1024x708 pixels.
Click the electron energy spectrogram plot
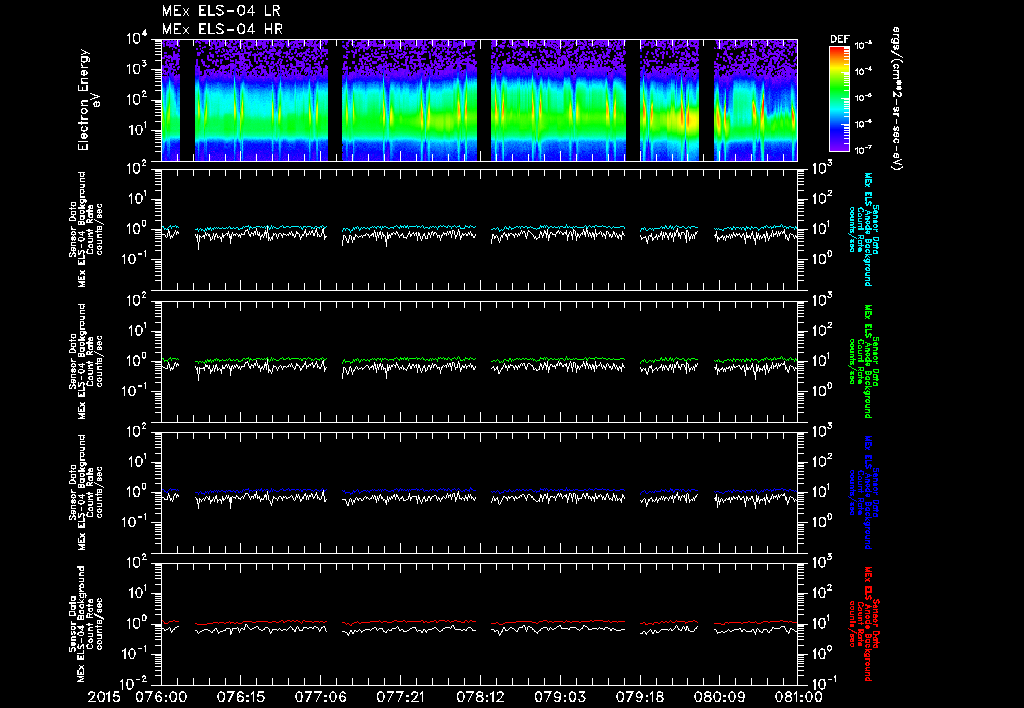[479, 100]
